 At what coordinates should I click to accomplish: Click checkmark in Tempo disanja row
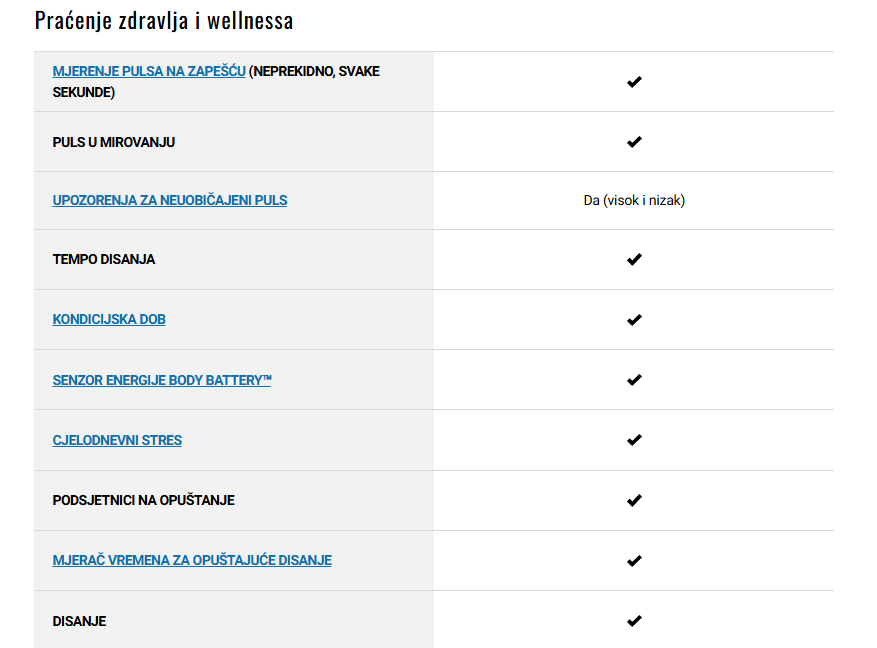[634, 259]
